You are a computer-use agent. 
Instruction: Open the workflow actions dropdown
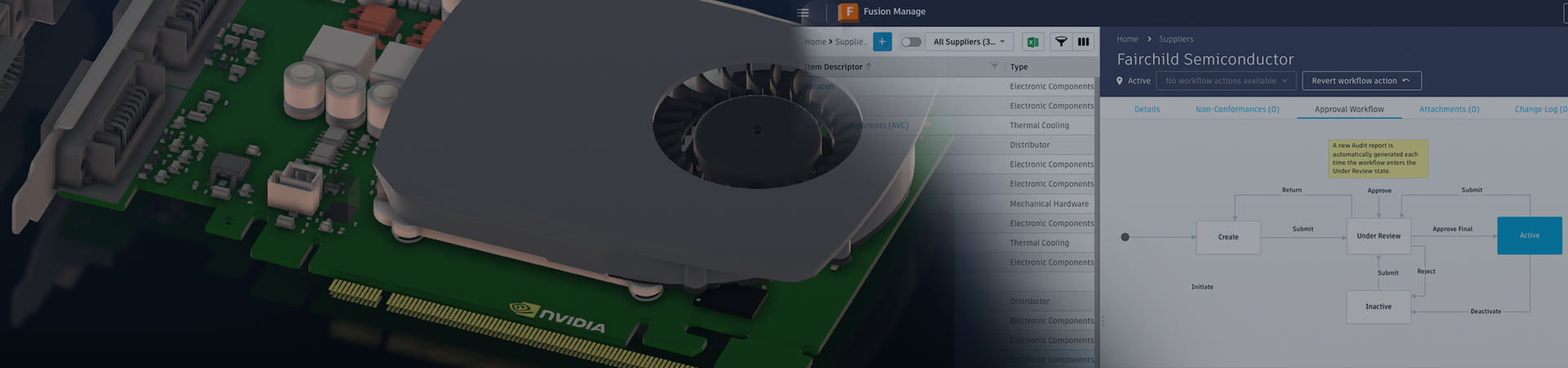(x=1225, y=81)
